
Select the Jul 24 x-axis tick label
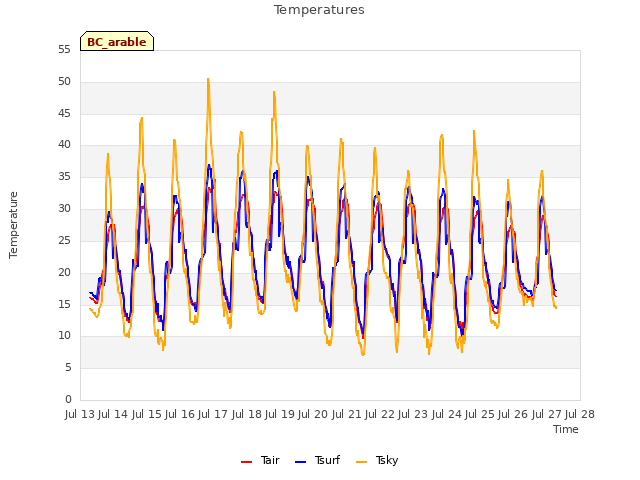(447, 414)
